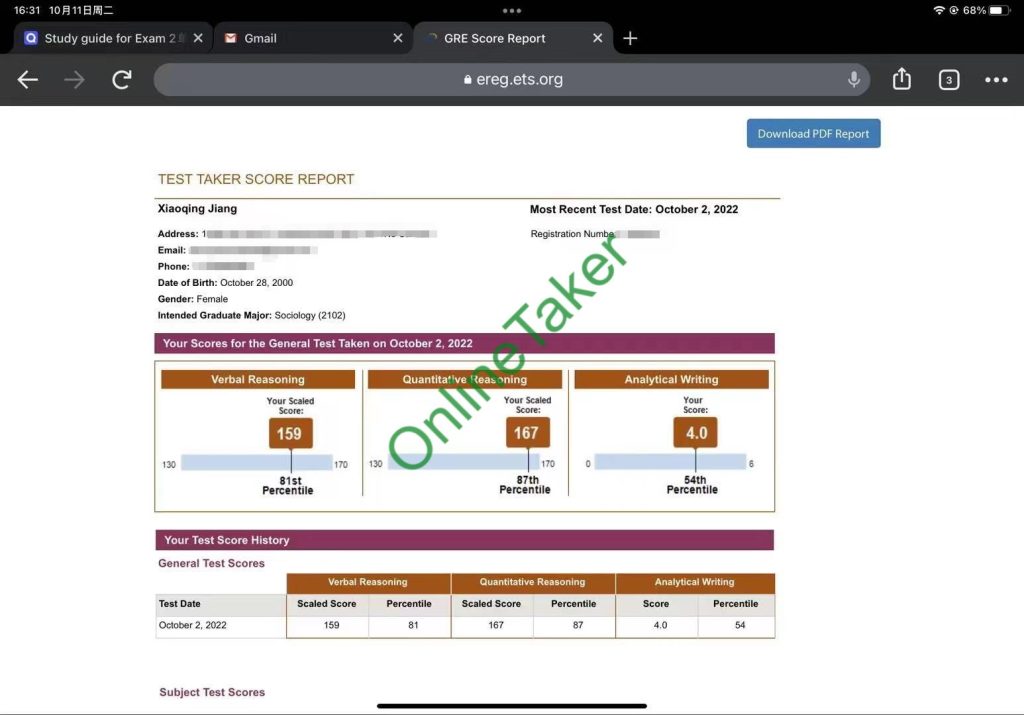Click the forward navigation arrow
The image size is (1024, 715).
(74, 80)
